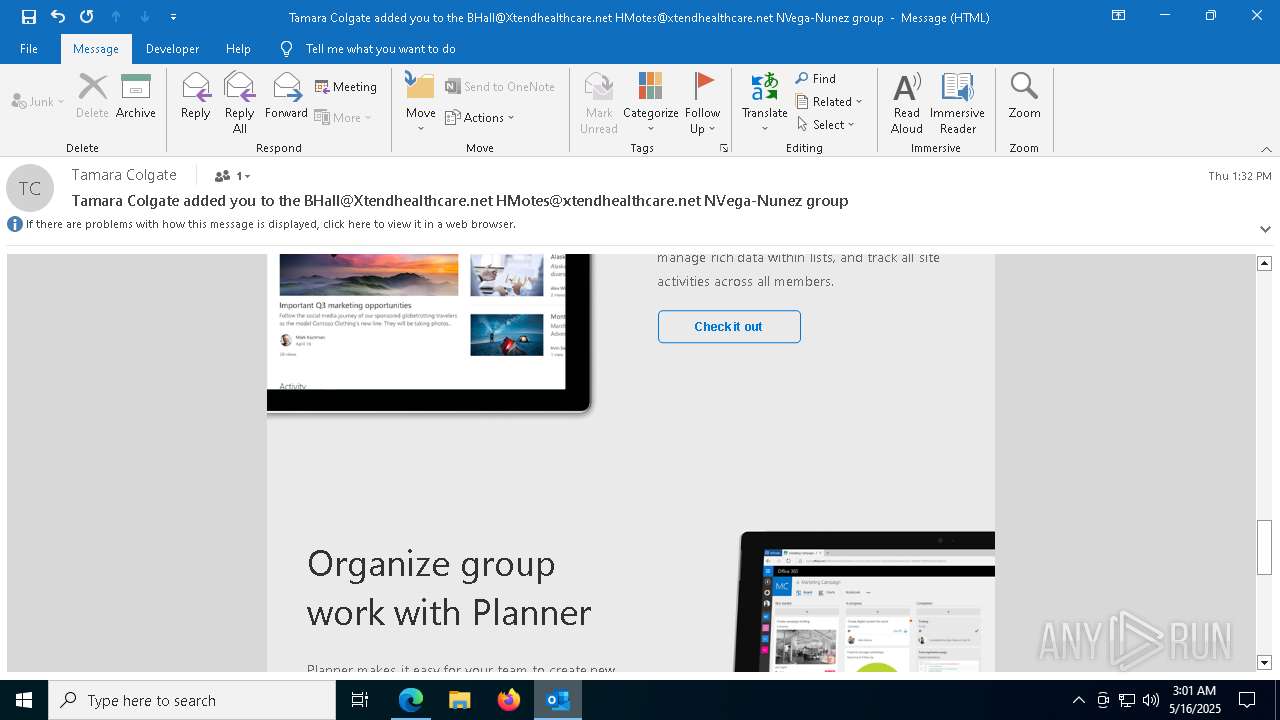Forward this email
1280x720 pixels.
286,96
